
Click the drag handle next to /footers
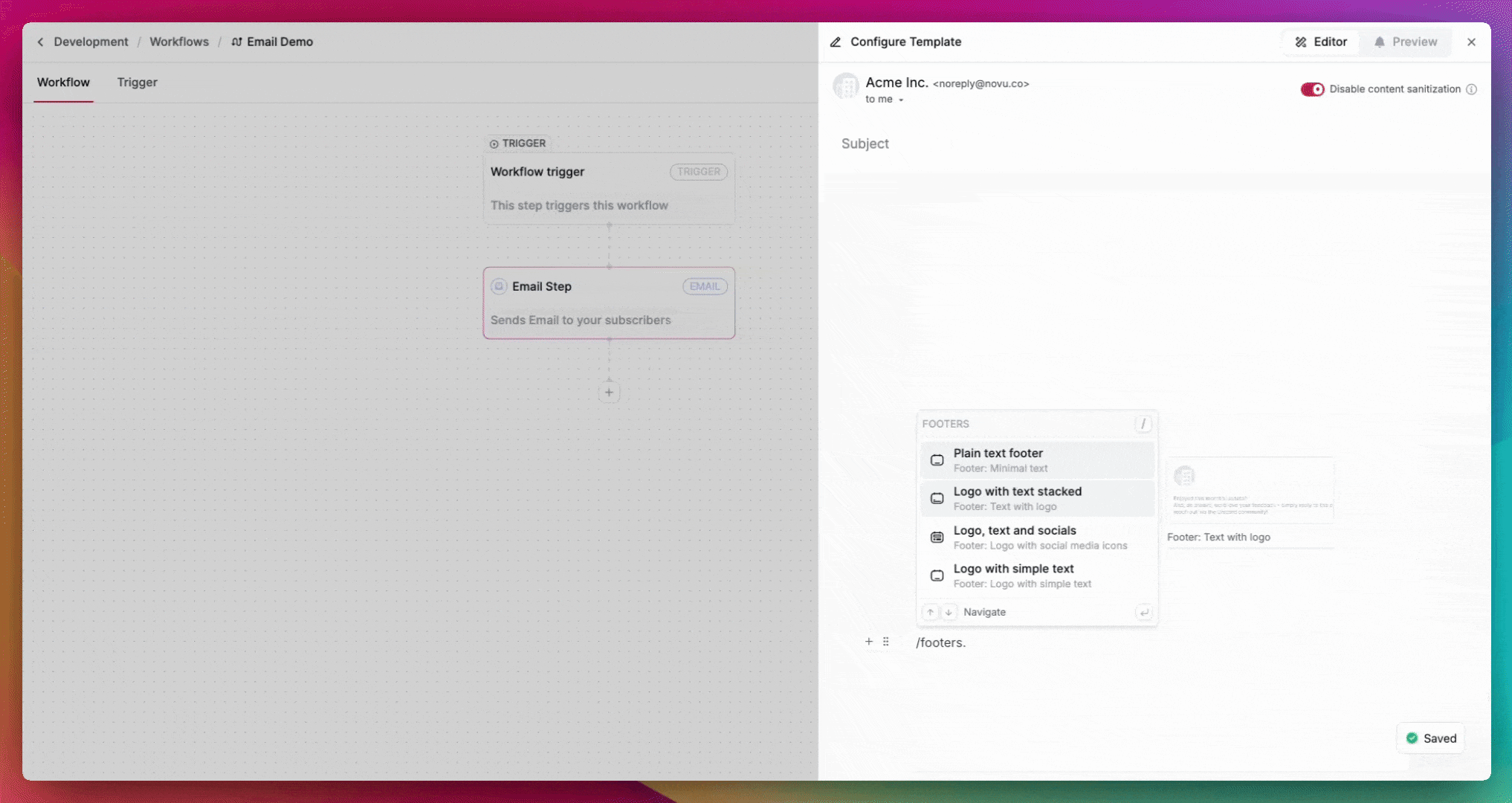click(885, 642)
